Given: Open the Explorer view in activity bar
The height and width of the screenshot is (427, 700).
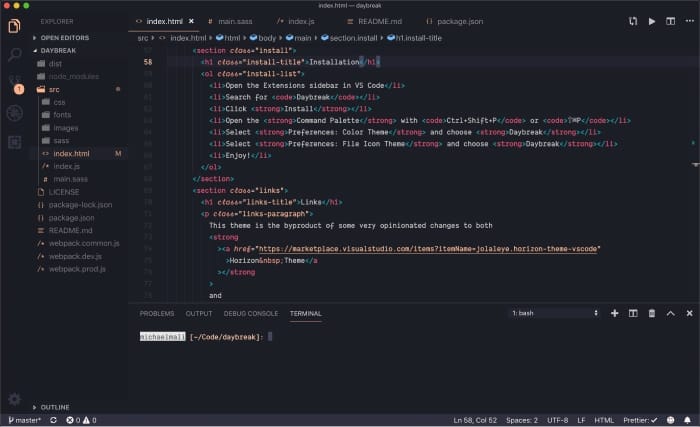Looking at the screenshot, I should click(14, 26).
